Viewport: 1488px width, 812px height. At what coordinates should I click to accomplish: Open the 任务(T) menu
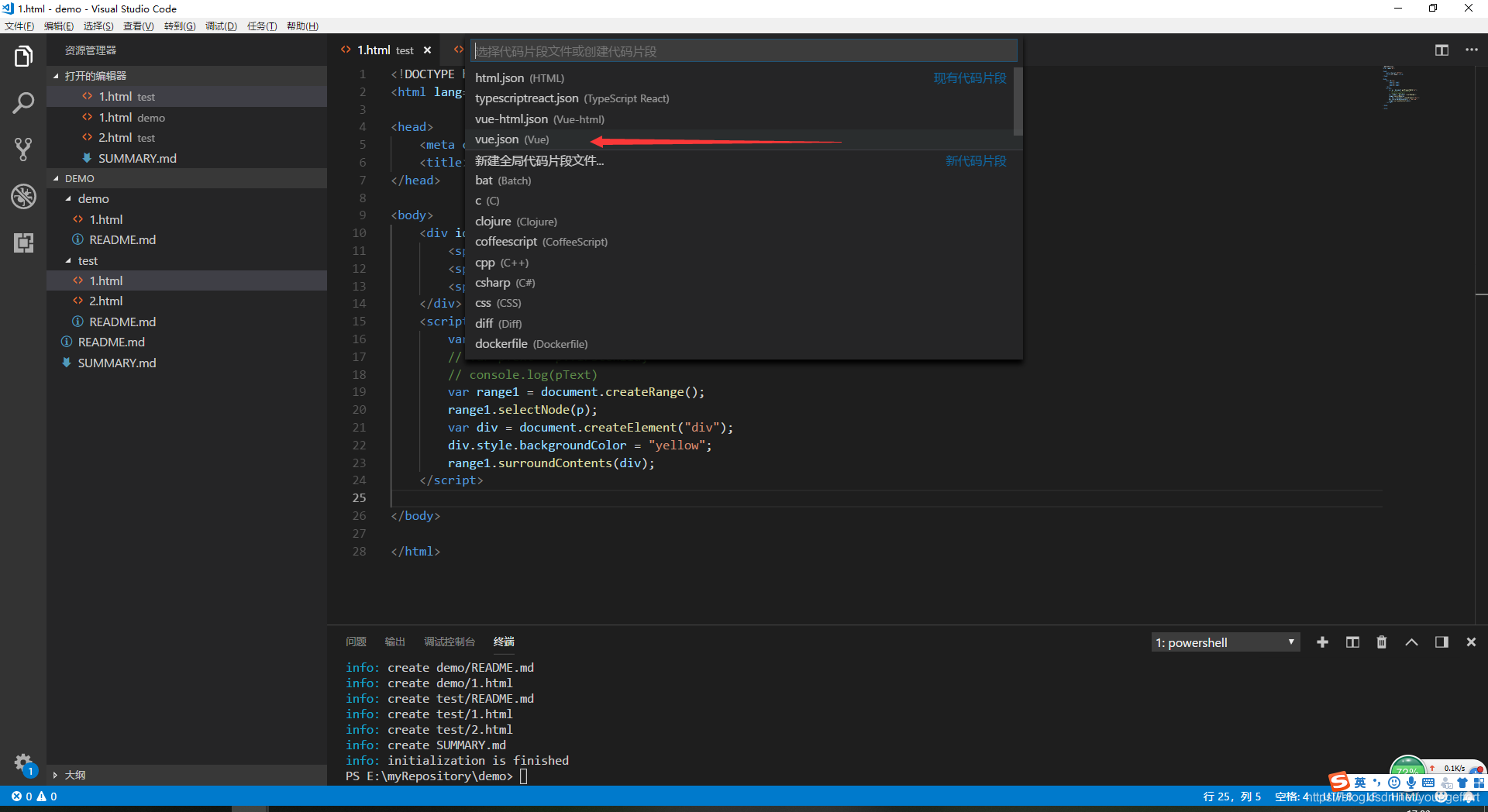[262, 26]
